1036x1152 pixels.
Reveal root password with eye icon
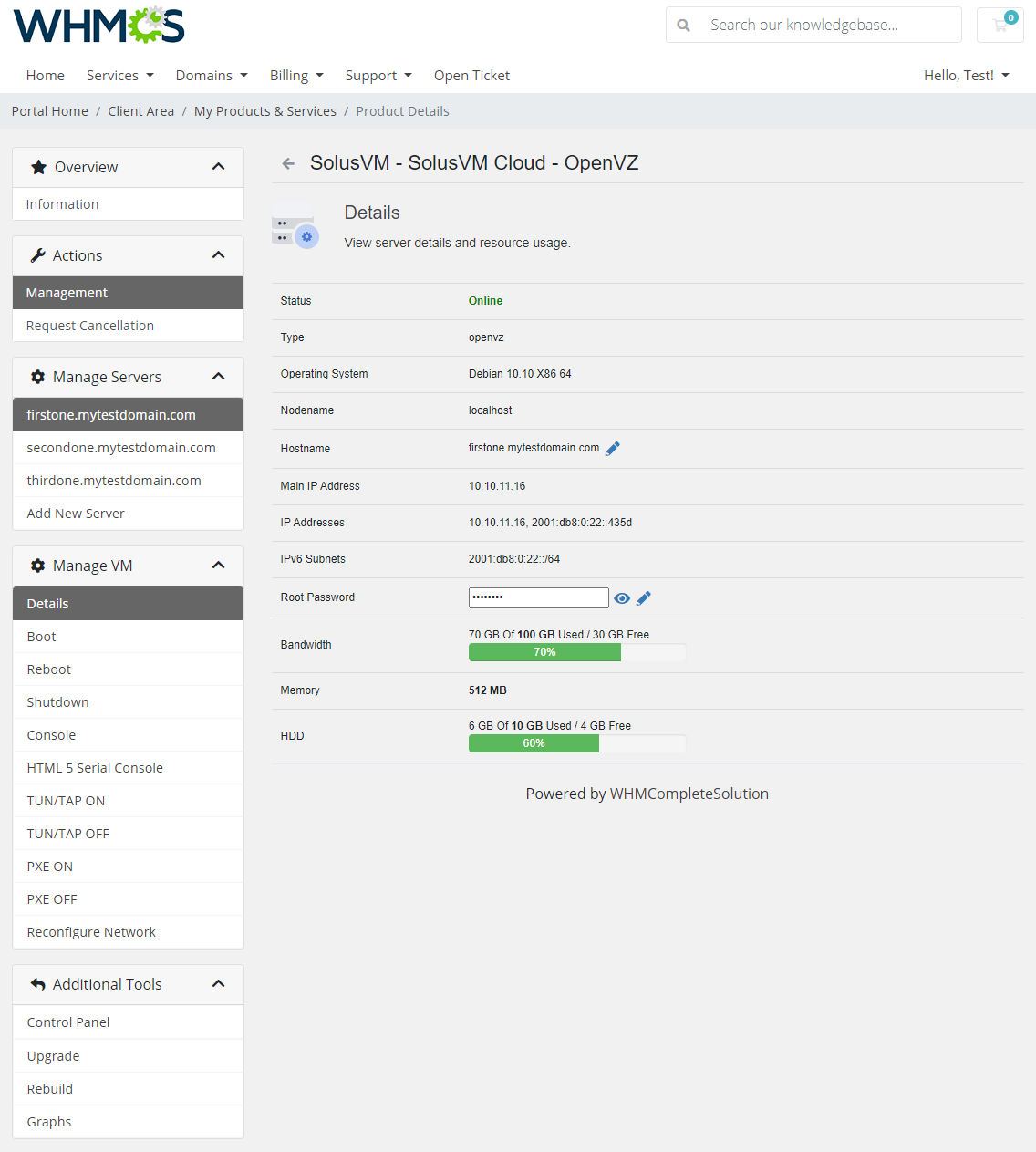tap(622, 598)
